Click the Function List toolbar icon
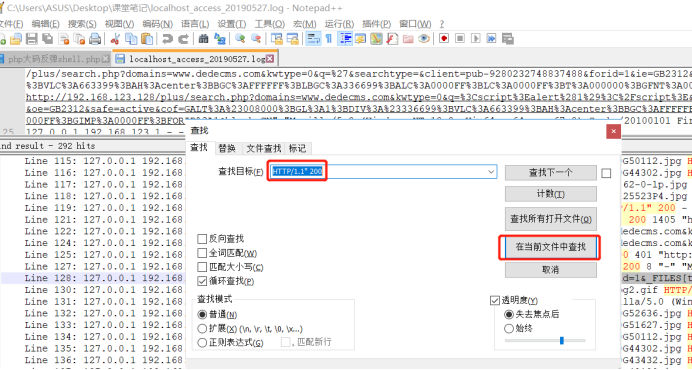The image size is (692, 370). [x=392, y=39]
